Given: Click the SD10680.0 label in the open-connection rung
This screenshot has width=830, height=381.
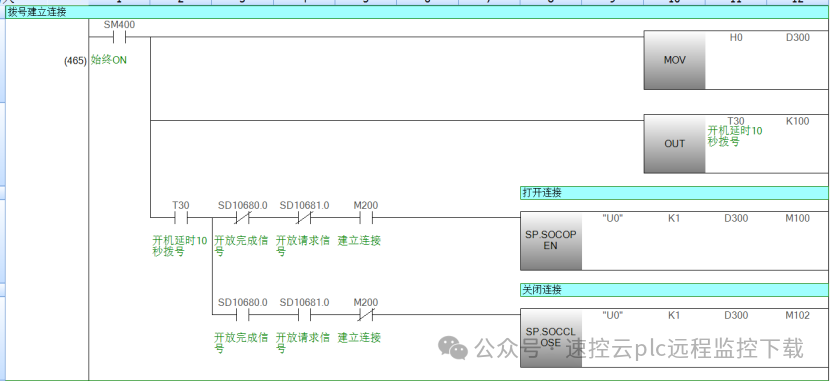Looking at the screenshot, I should [242, 205].
